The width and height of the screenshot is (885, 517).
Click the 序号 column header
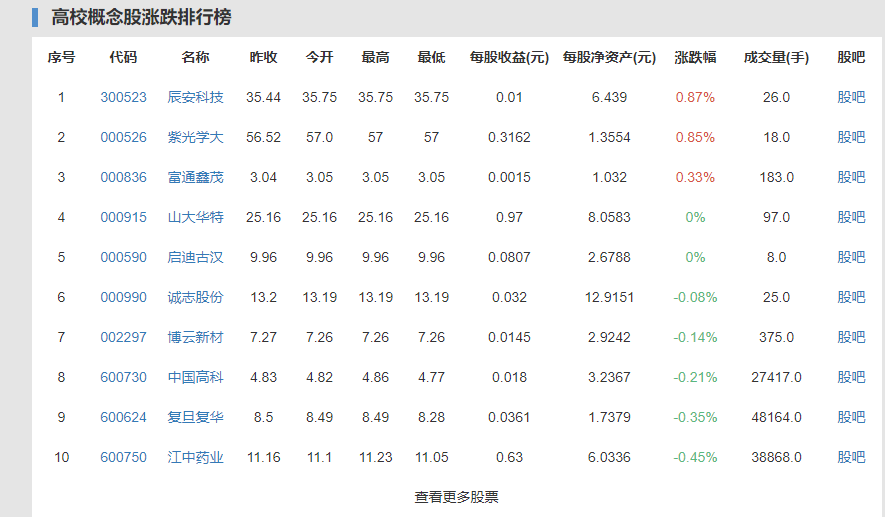(x=62, y=58)
